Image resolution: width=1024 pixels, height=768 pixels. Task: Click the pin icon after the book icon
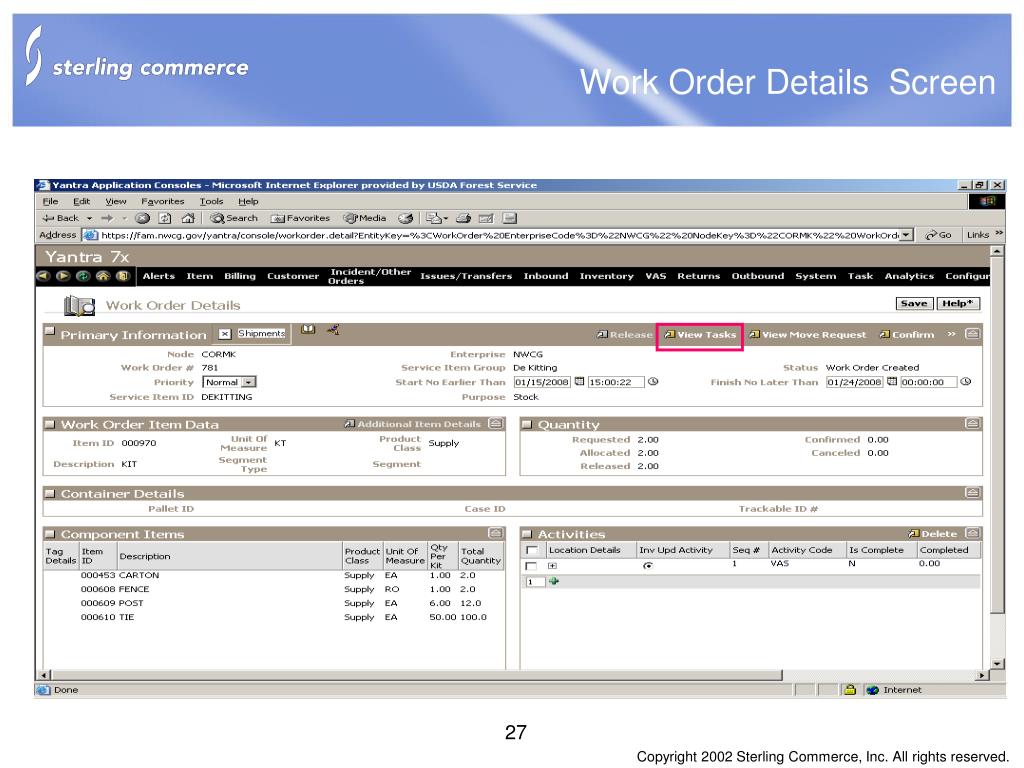click(333, 330)
